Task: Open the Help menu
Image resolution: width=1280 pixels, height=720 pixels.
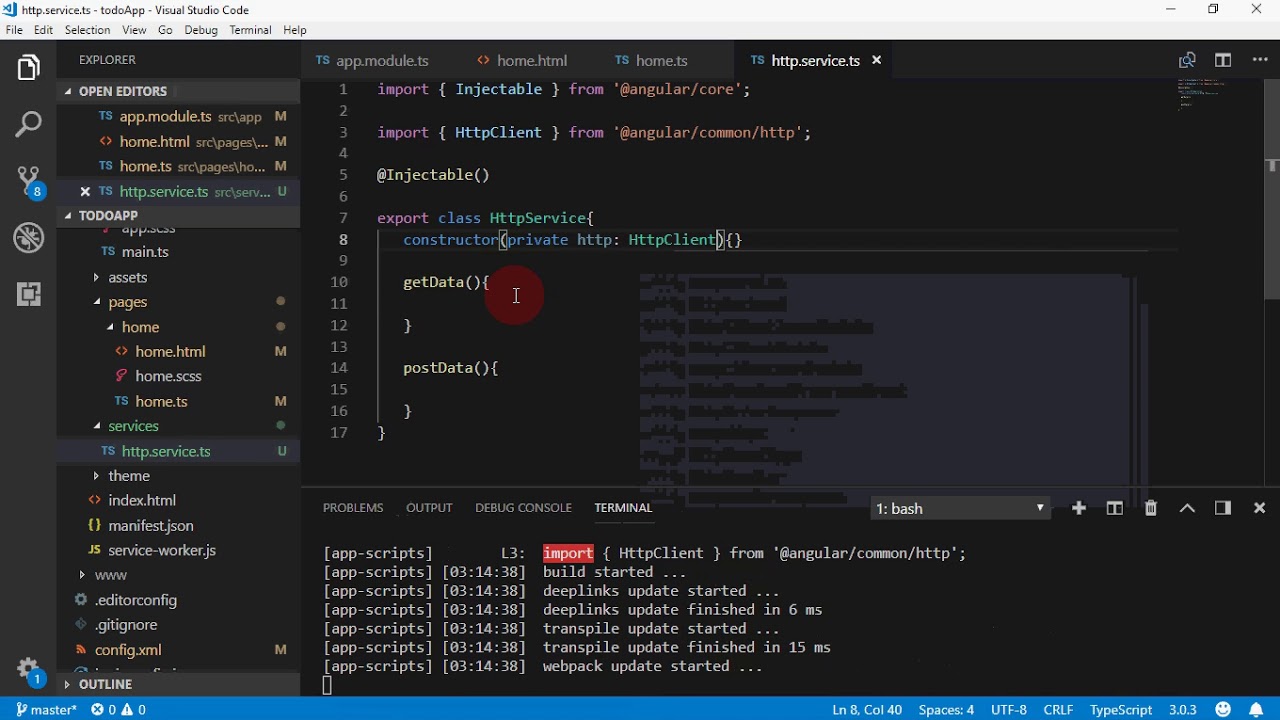Action: click(x=295, y=30)
